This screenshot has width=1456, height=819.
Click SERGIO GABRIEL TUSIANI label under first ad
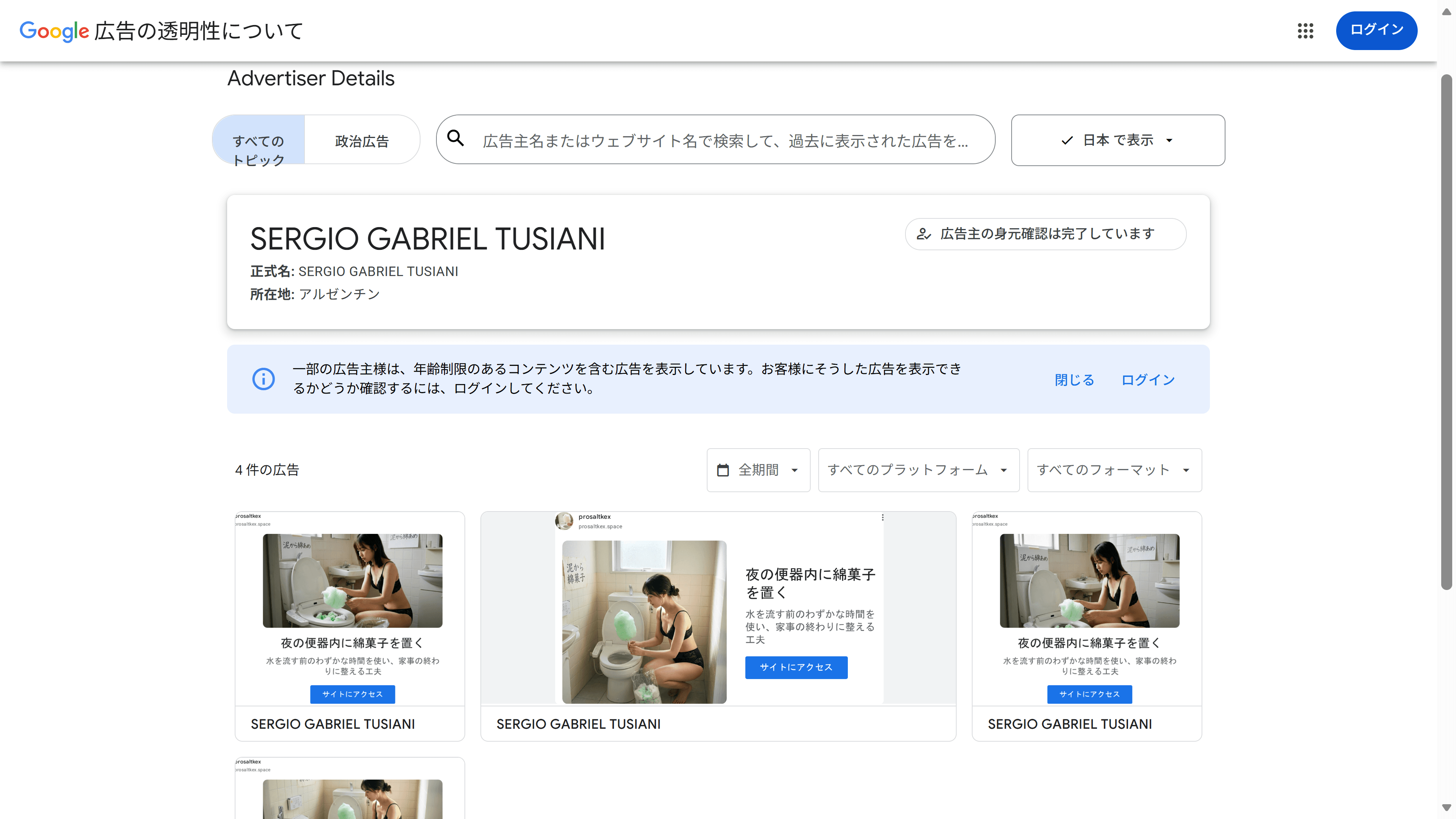click(333, 724)
